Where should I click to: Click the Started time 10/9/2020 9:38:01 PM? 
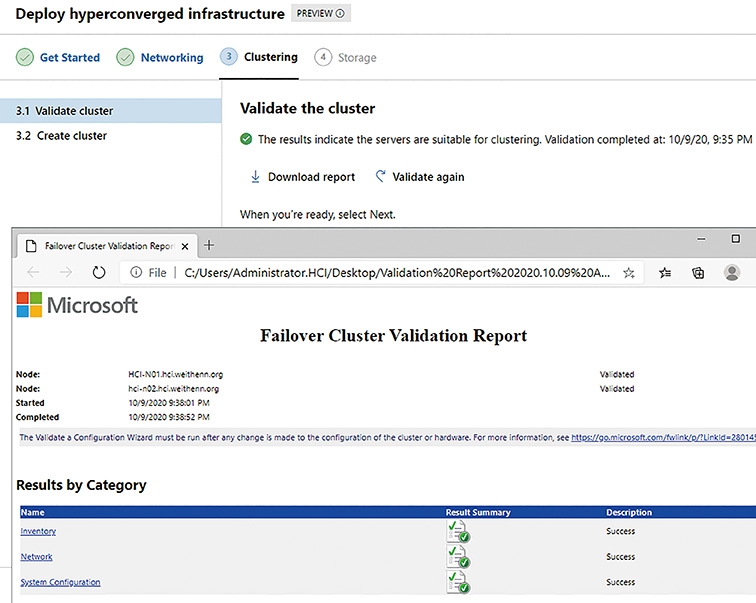pos(169,403)
